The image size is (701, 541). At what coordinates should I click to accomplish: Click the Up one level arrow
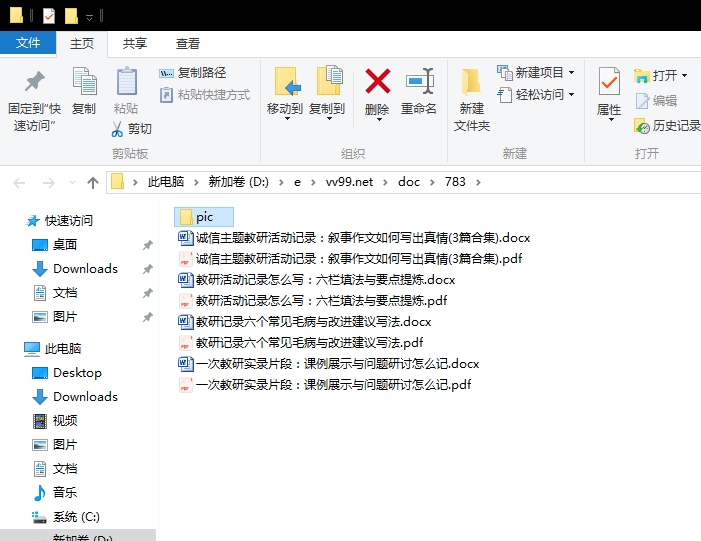coord(93,182)
